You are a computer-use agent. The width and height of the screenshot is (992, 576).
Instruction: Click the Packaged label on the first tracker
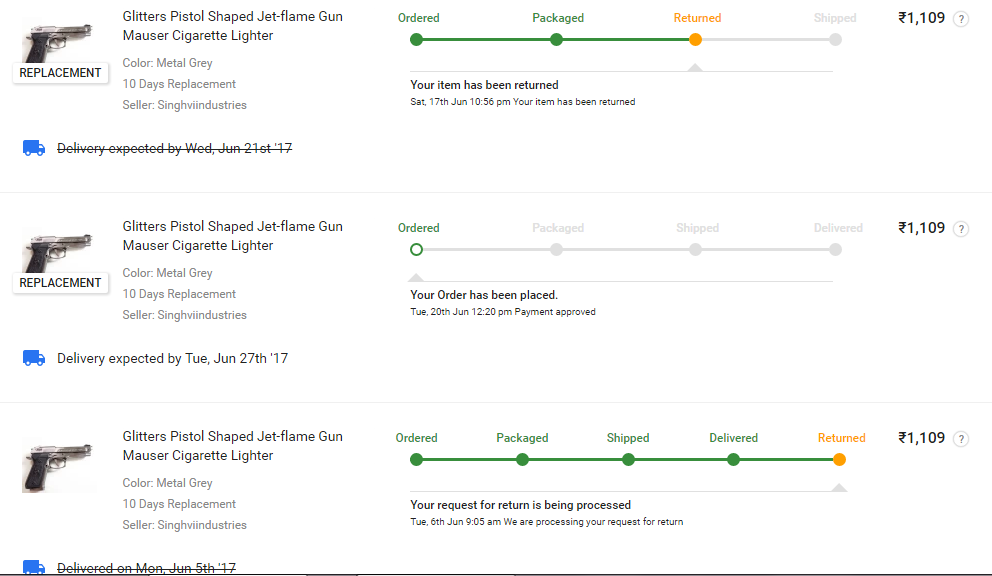pos(558,18)
